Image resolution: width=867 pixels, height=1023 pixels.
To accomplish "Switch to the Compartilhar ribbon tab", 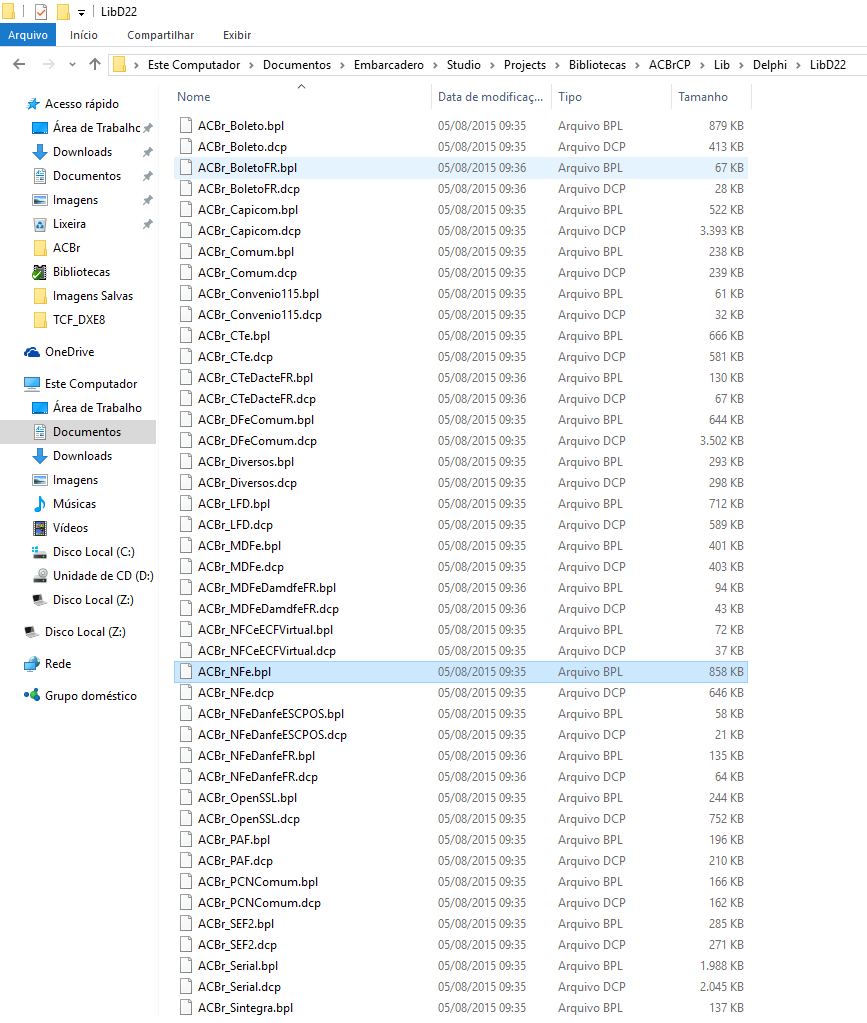I will tap(160, 35).
